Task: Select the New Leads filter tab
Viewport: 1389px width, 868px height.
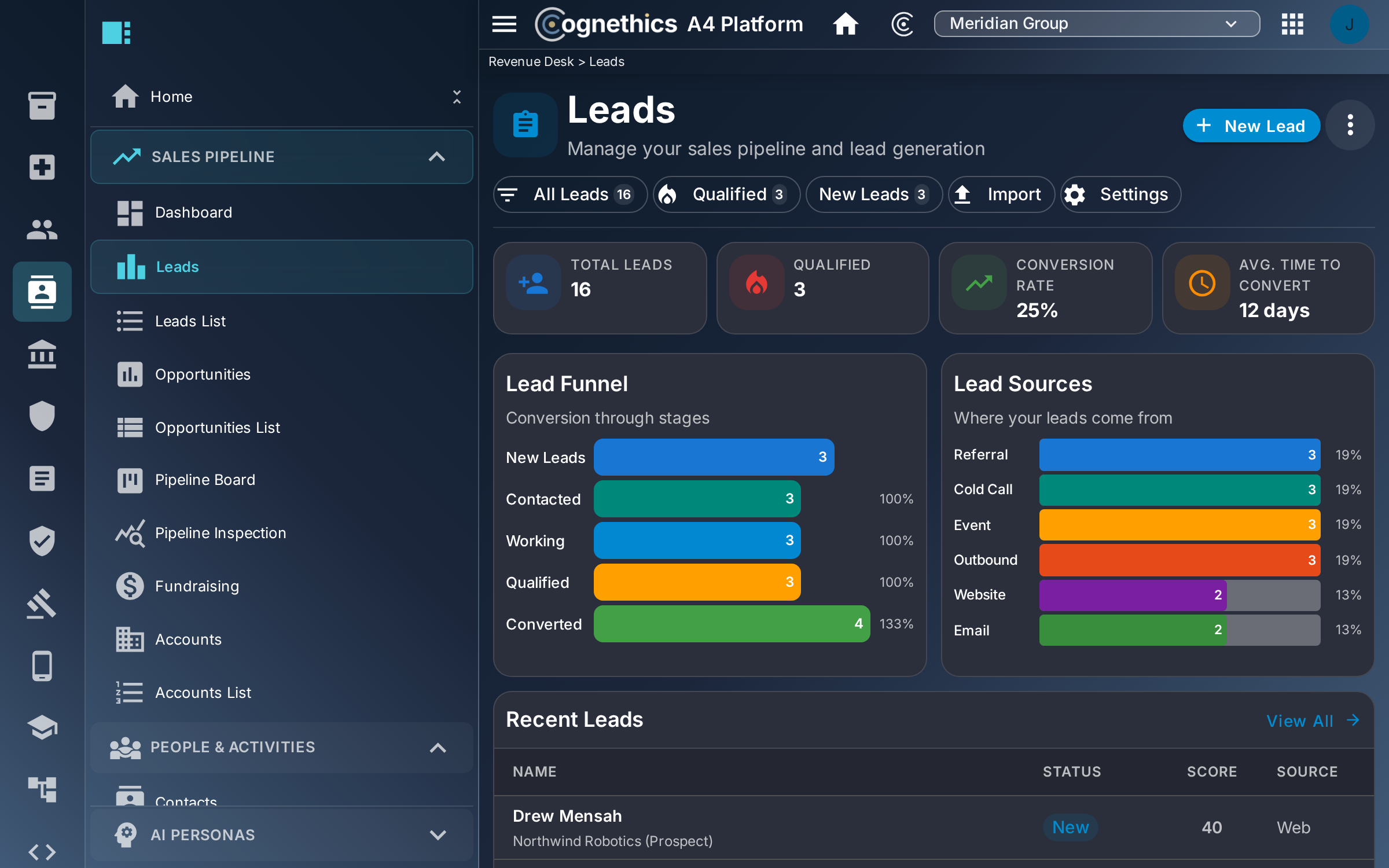Action: click(874, 194)
